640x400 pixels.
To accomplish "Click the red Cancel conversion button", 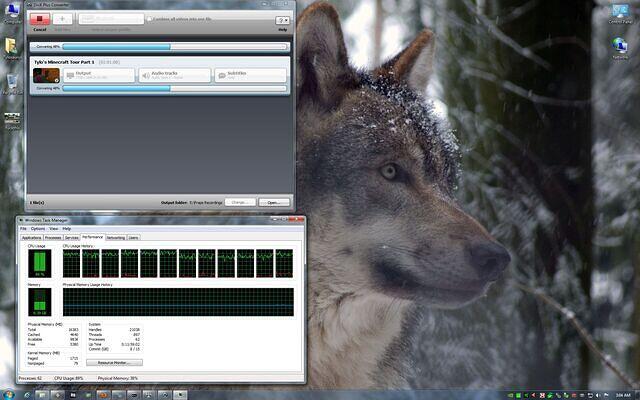I will (39, 18).
